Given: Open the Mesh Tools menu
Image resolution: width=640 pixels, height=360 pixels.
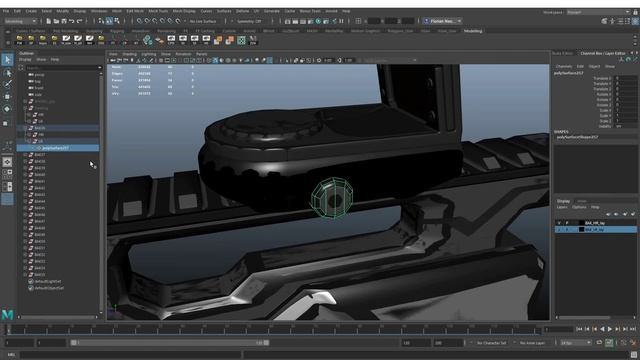Looking at the screenshot, I should 158,11.
